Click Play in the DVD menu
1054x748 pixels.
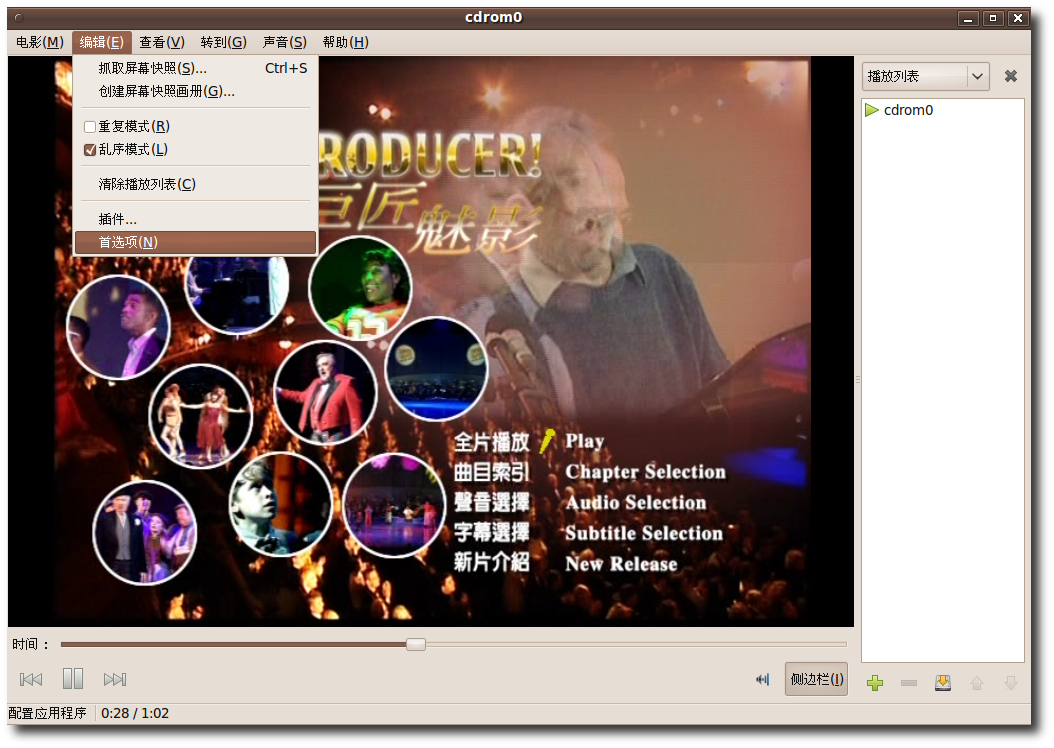tap(585, 441)
